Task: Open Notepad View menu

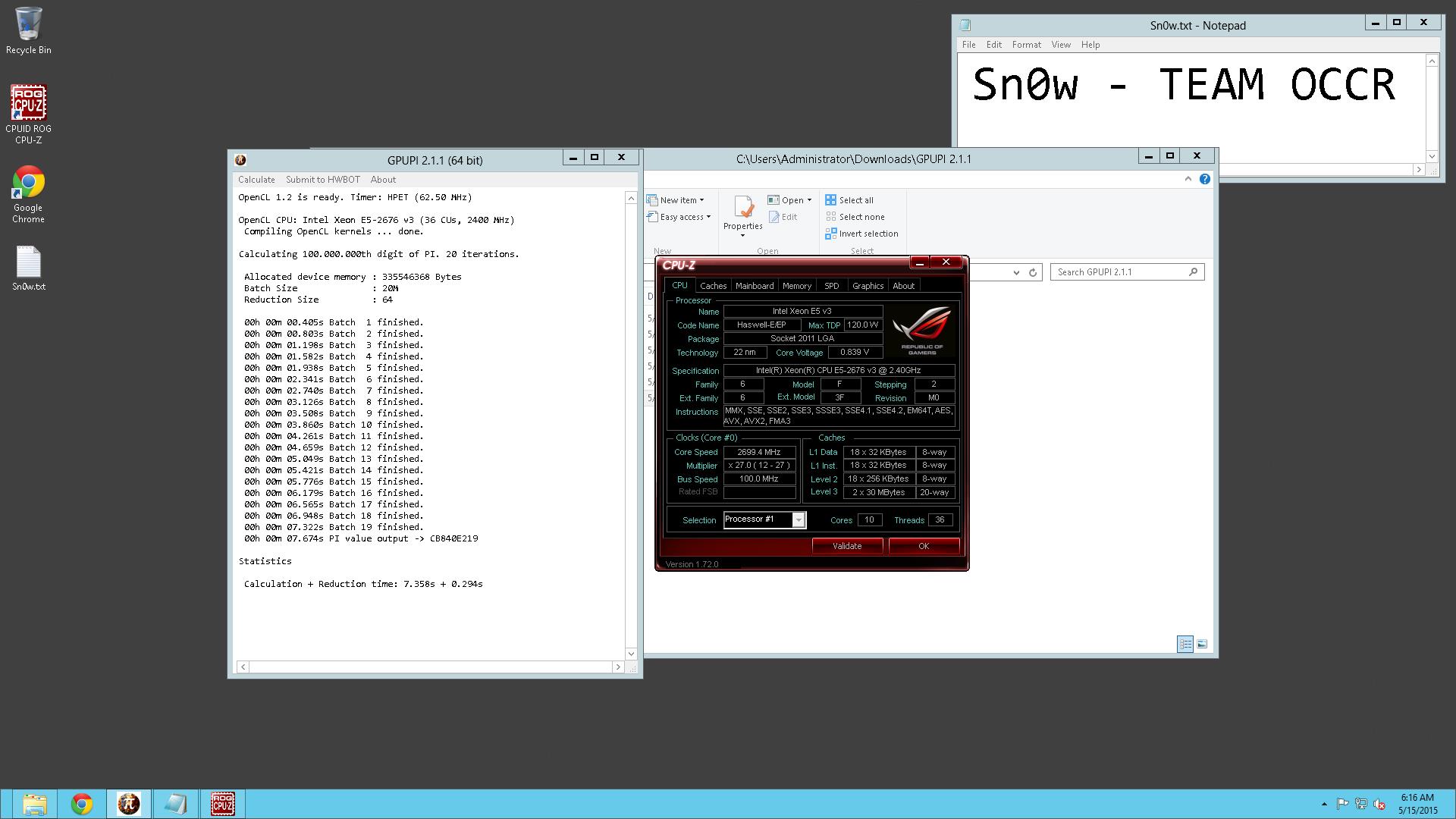Action: click(x=1061, y=45)
